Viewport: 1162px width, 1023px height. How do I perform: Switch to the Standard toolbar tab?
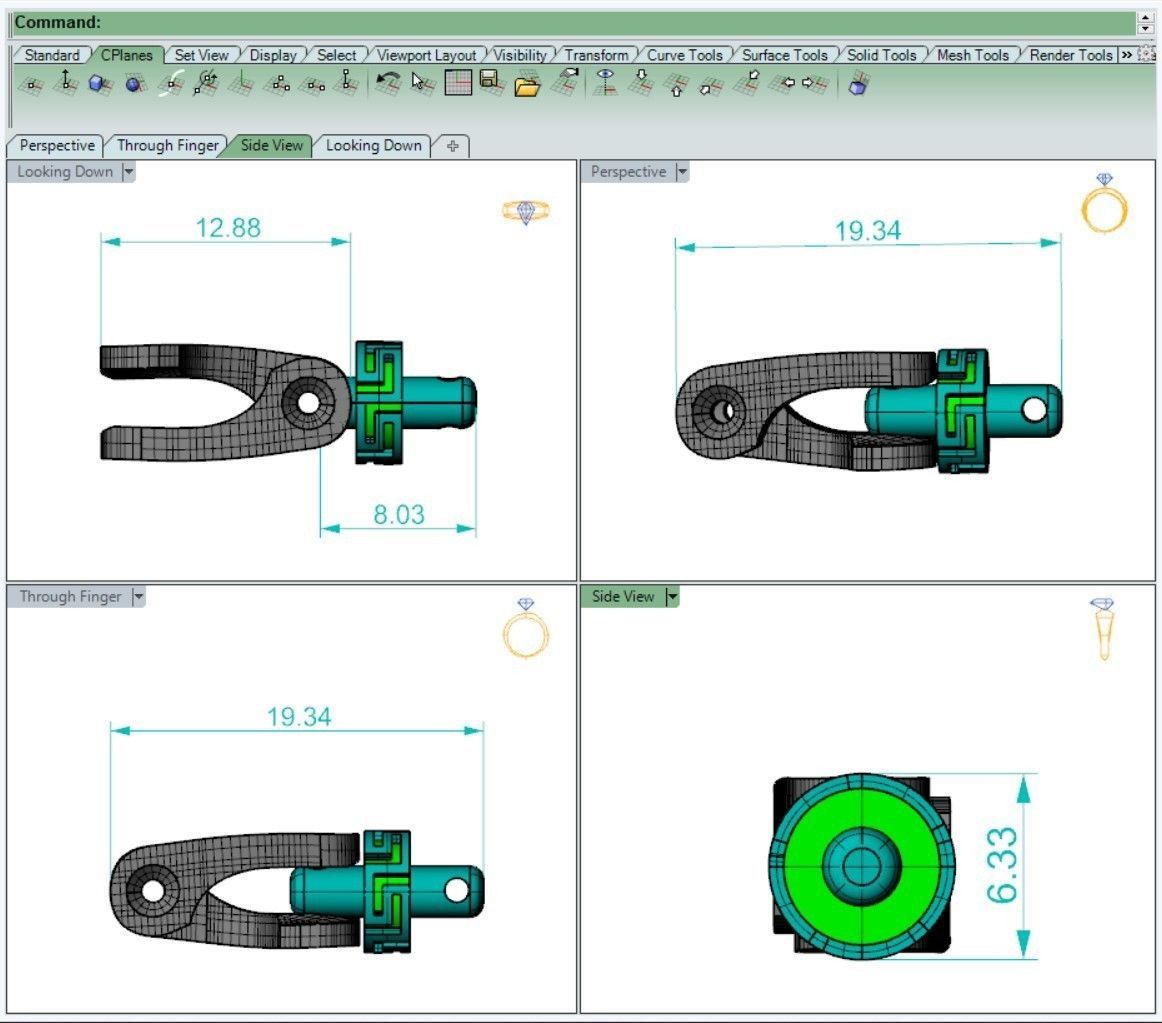point(52,55)
